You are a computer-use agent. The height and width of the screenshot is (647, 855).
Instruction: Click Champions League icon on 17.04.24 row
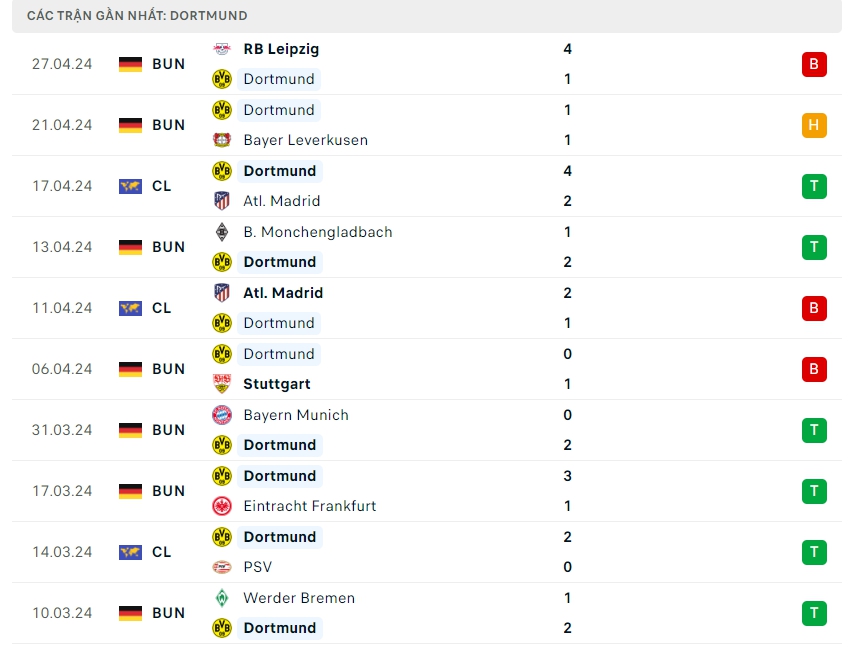click(x=131, y=186)
